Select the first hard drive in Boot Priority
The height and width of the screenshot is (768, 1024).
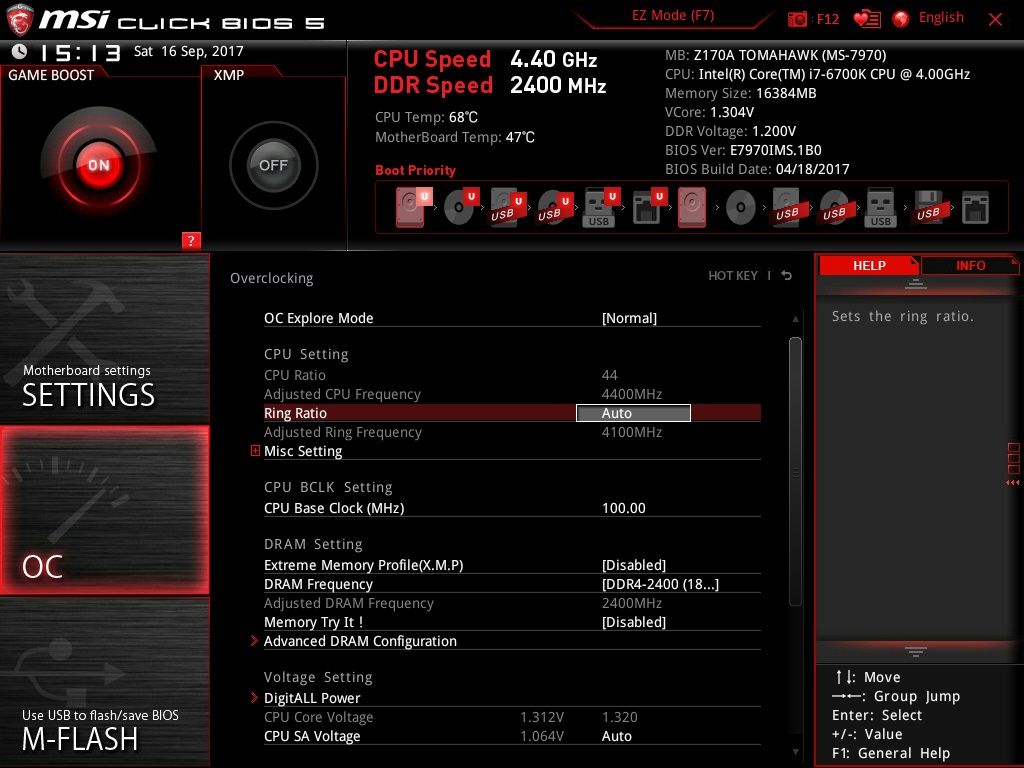pos(408,207)
